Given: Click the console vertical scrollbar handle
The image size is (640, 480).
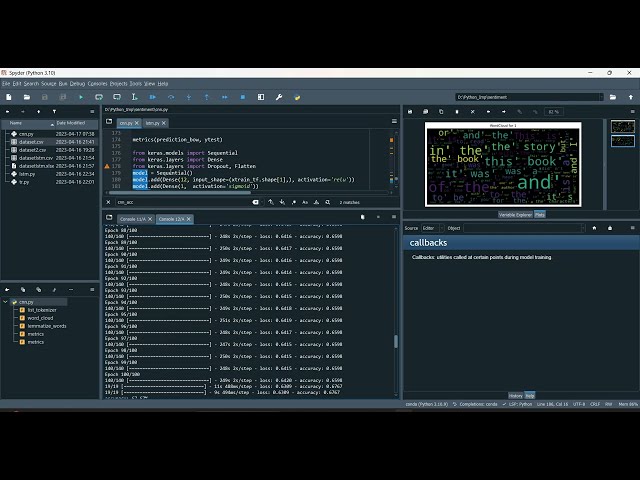Looking at the screenshot, I should point(396,341).
